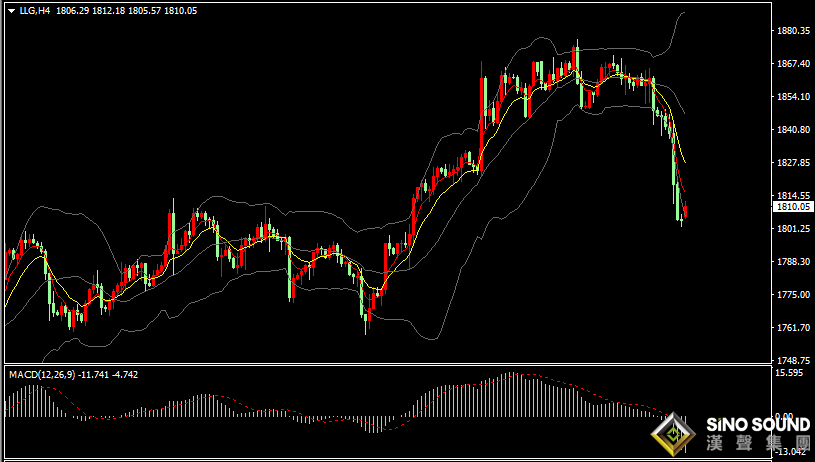Click the 1880.35 price axis label
This screenshot has width=815, height=462.
pos(794,31)
